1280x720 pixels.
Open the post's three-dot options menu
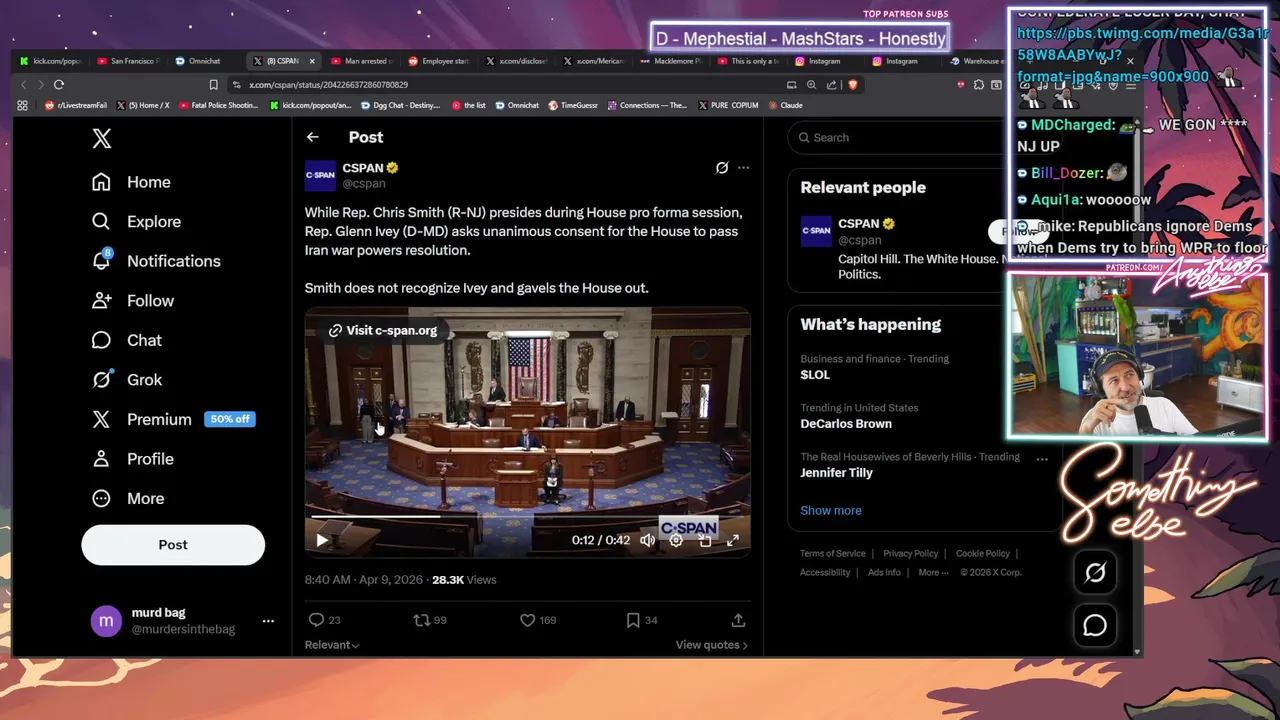coord(743,168)
